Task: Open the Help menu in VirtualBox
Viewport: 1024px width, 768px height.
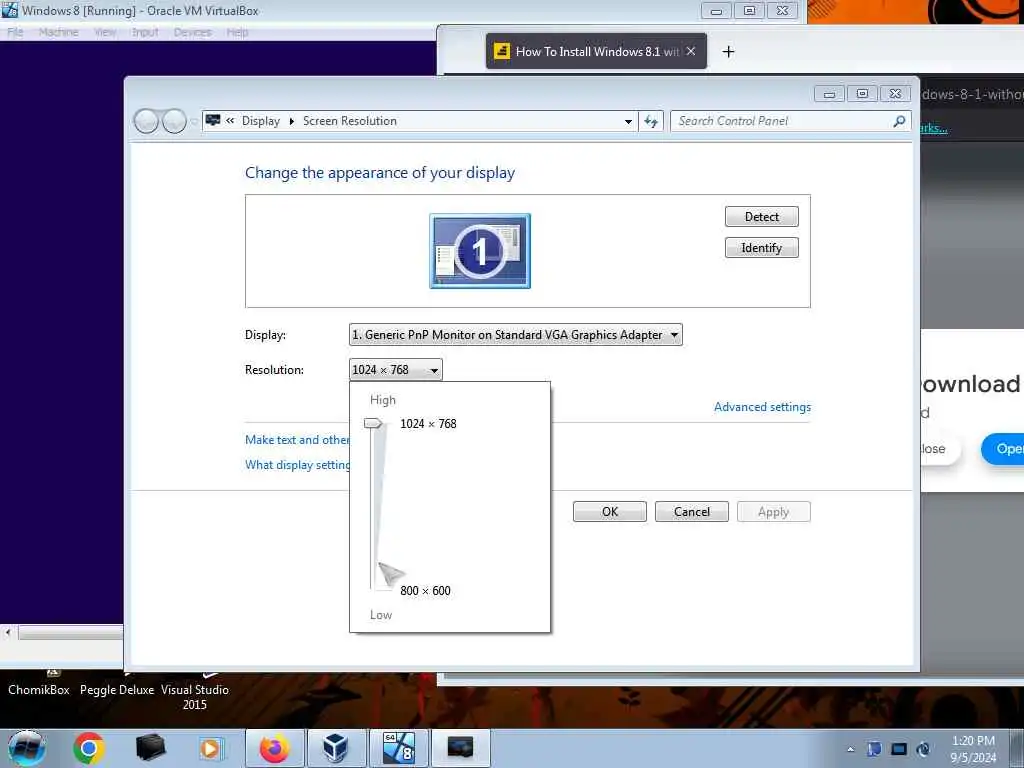Action: point(237,32)
